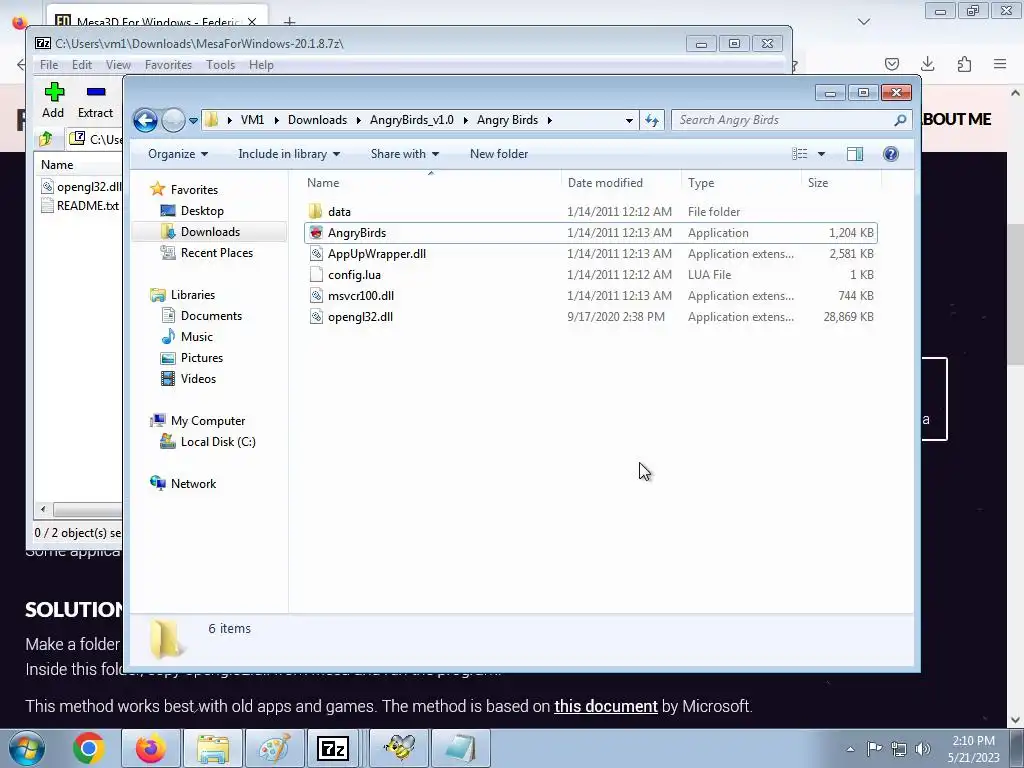Viewport: 1024px width, 768px height.
Task: Click the green Add icon in 7-Zip
Action: 54,92
